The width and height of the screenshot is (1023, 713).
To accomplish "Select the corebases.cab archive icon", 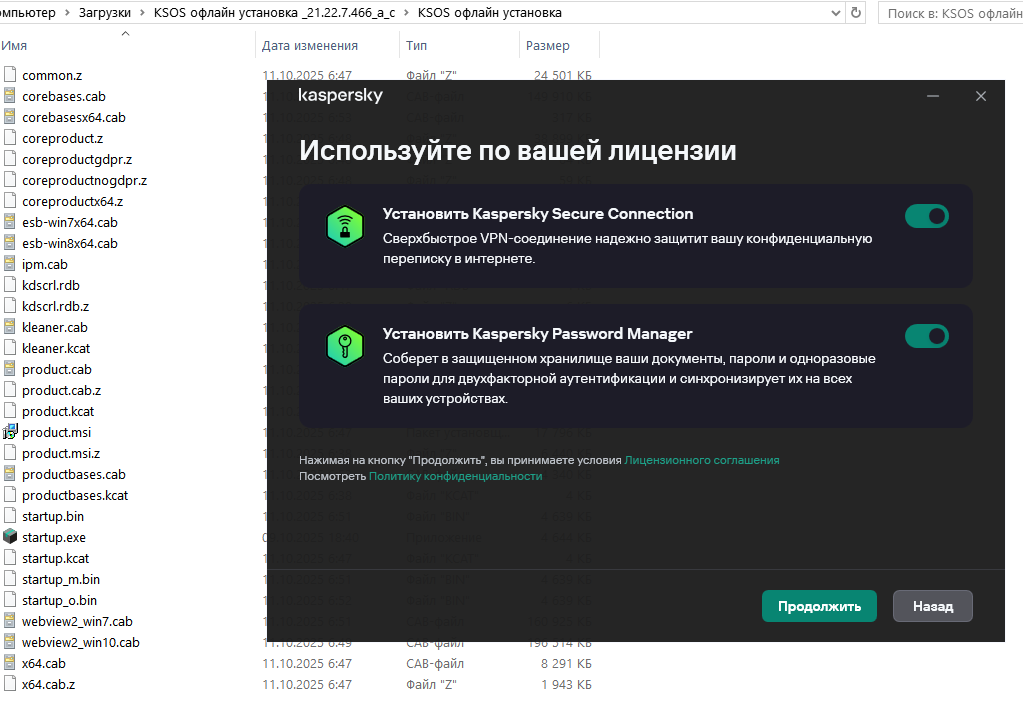I will tap(10, 96).
